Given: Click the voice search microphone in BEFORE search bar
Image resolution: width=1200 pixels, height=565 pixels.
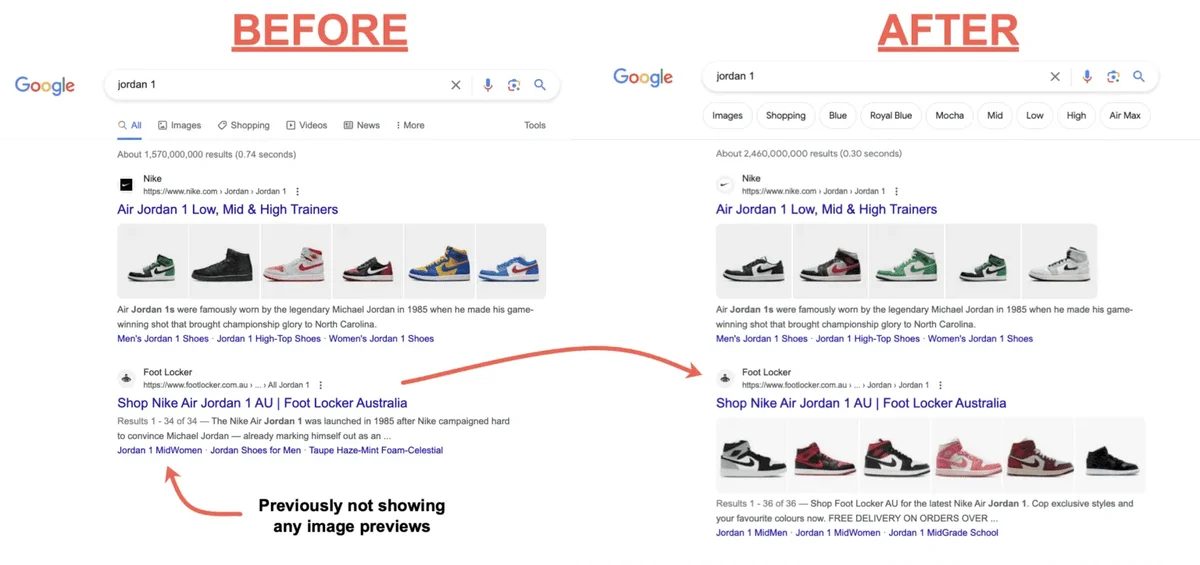Looking at the screenshot, I should pos(488,85).
